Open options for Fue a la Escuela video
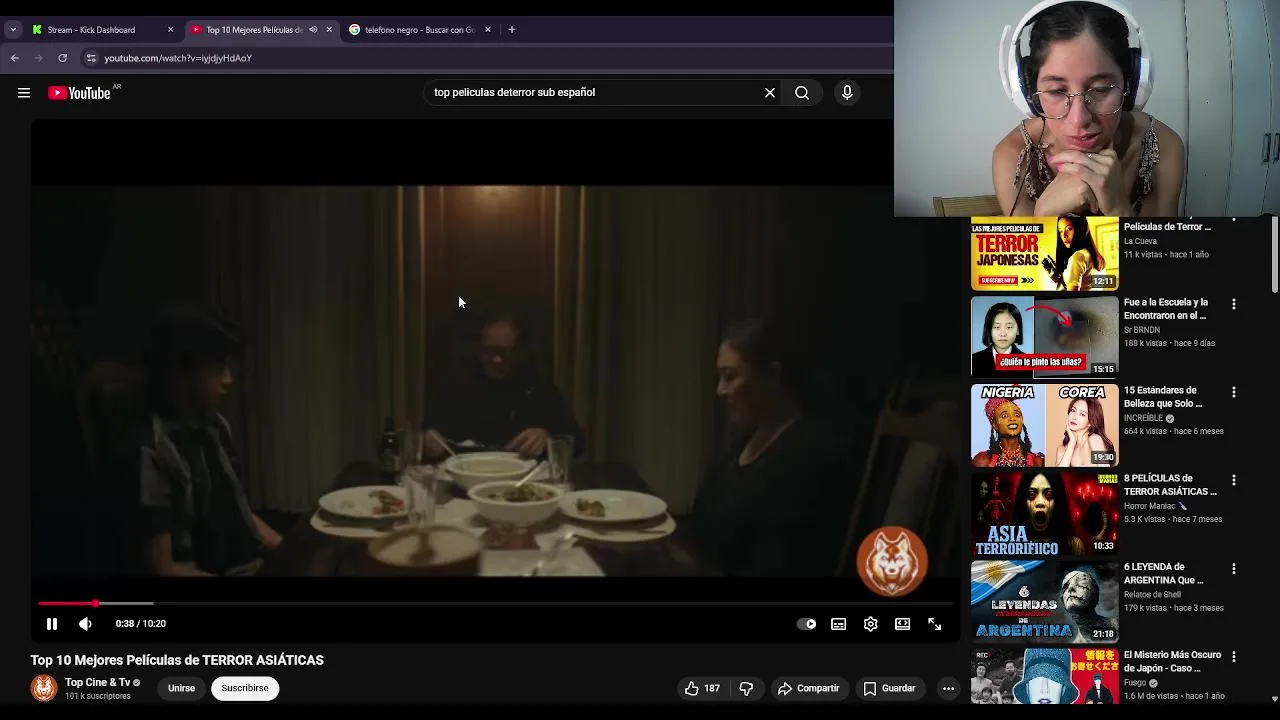 click(x=1233, y=304)
